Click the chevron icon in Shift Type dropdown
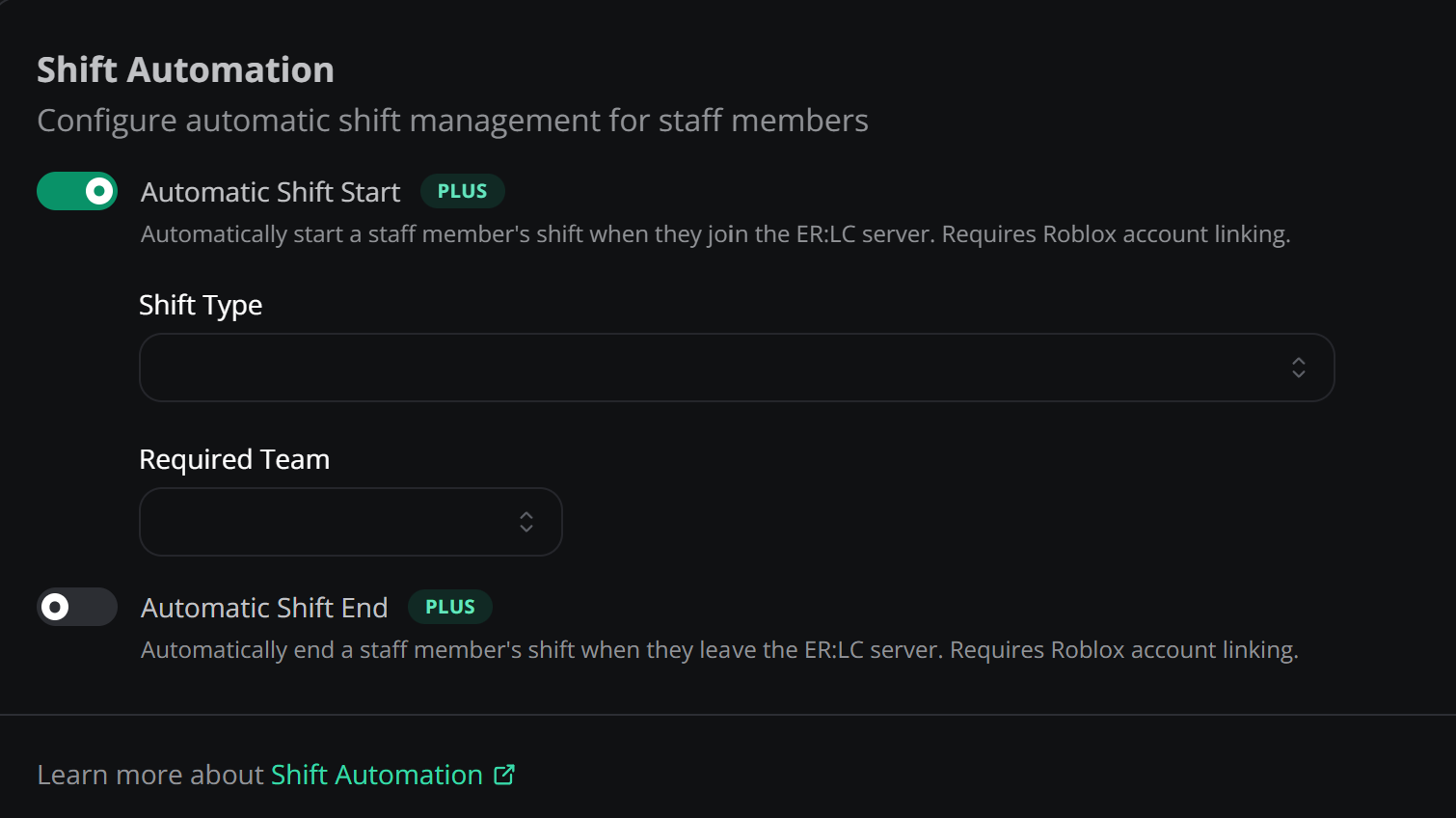The height and width of the screenshot is (818, 1456). [x=1299, y=368]
